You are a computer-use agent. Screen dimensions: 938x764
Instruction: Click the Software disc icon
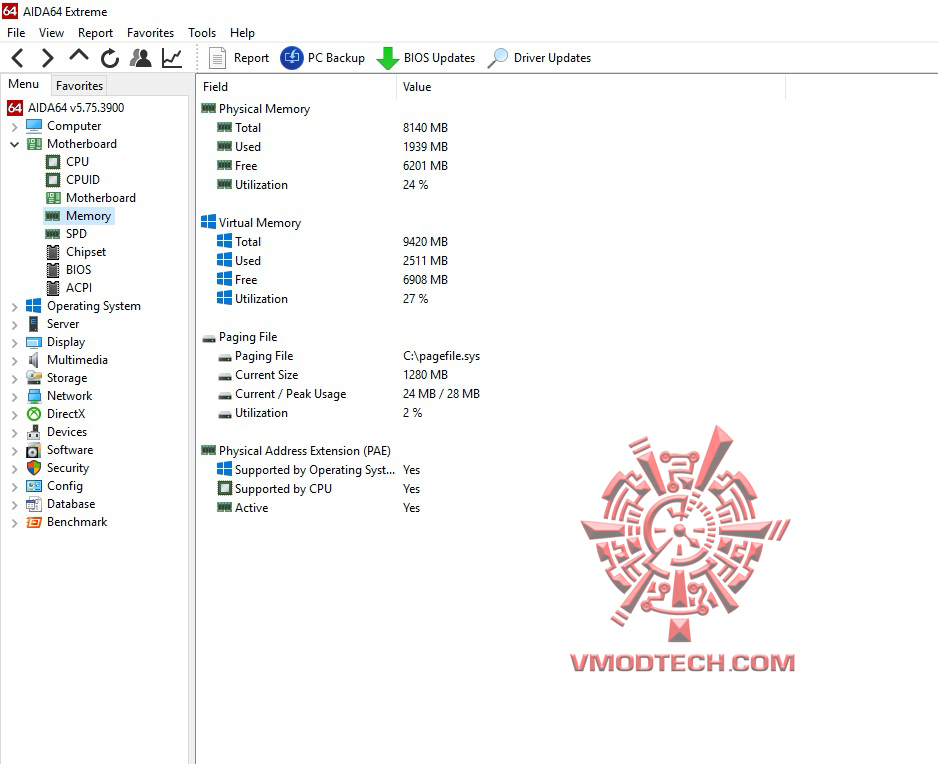pos(34,450)
